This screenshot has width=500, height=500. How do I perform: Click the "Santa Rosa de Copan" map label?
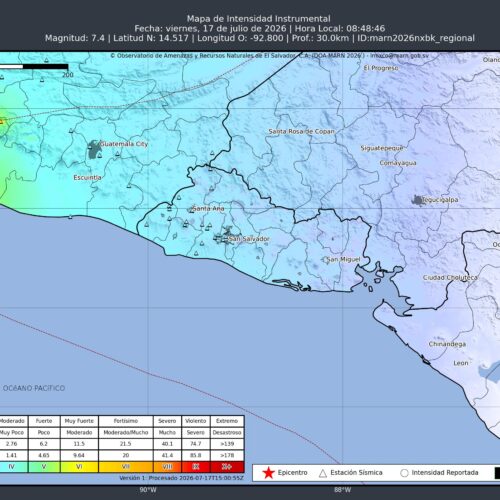[x=302, y=131]
